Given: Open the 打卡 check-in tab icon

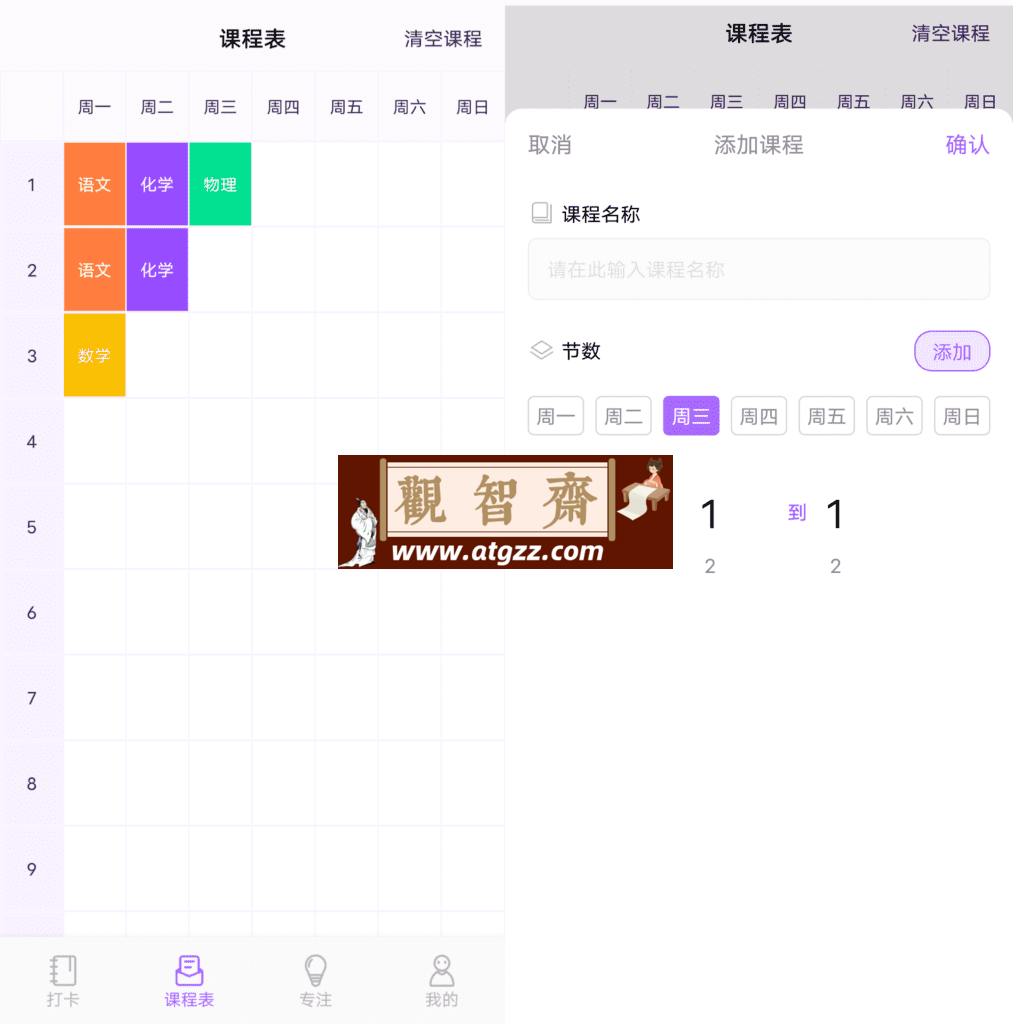Looking at the screenshot, I should click(63, 970).
